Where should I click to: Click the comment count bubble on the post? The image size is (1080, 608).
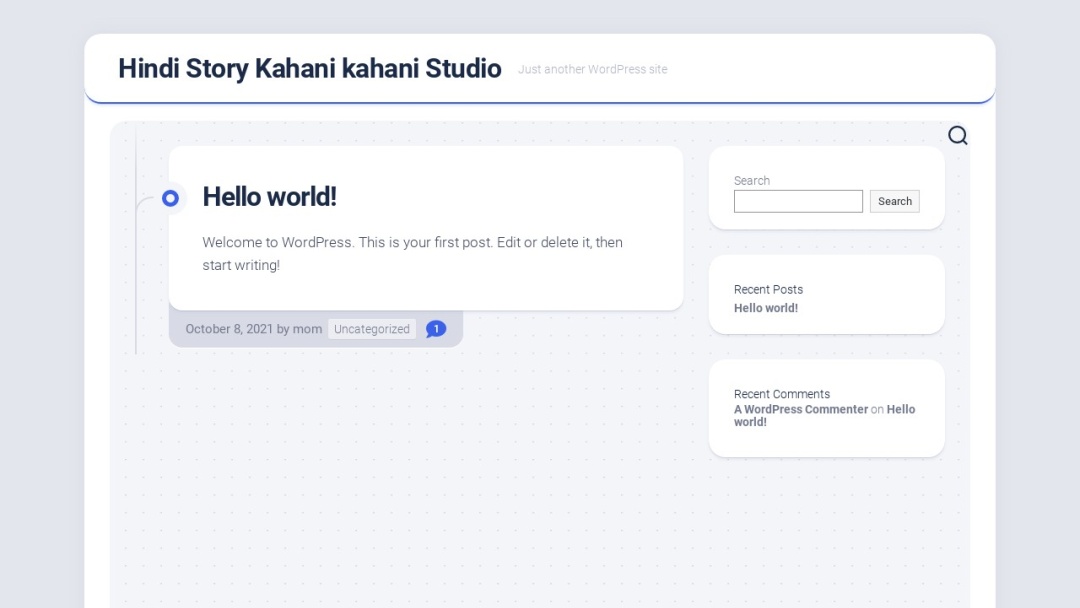coord(436,328)
